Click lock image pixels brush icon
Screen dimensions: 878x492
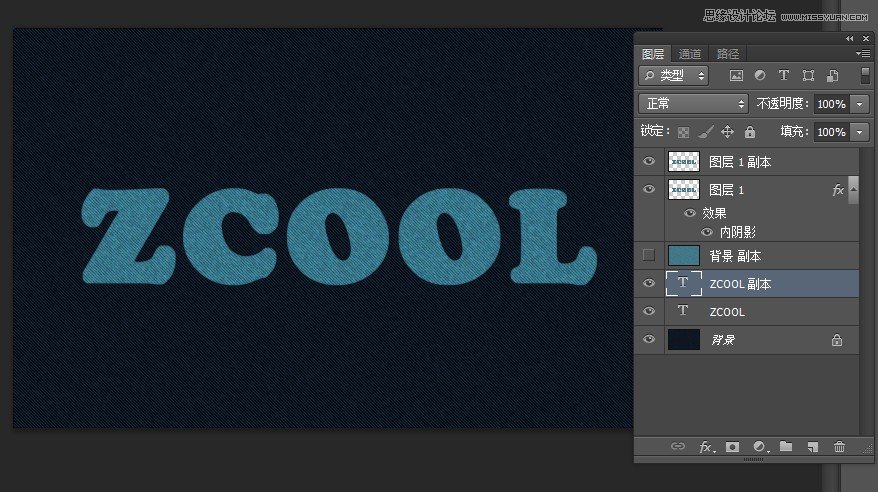click(706, 132)
